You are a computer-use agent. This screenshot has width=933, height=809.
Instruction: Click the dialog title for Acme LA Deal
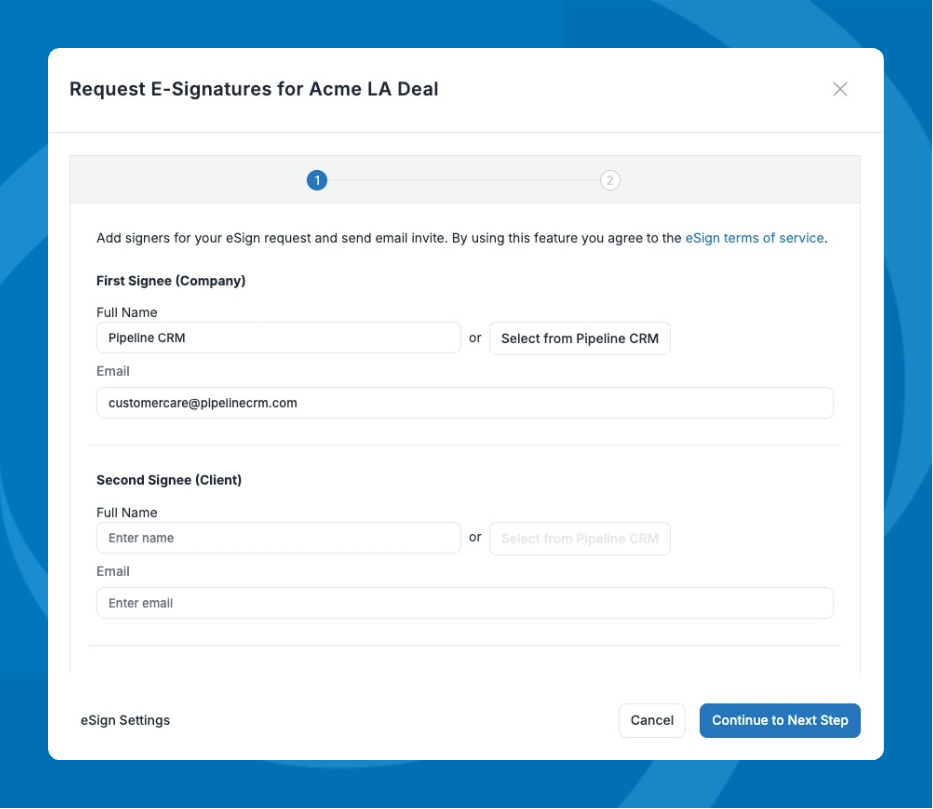pos(254,89)
